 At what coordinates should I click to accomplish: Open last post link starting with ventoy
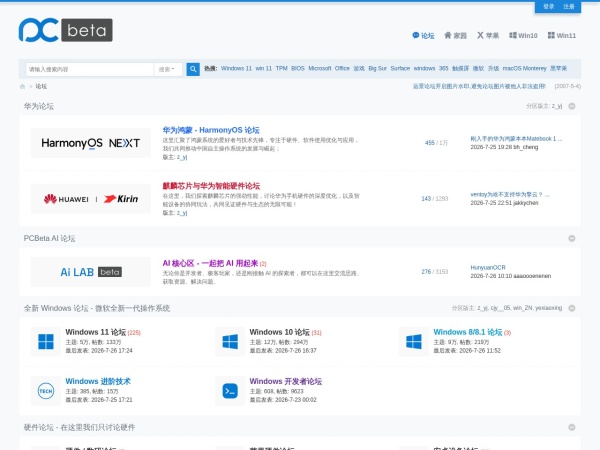click(x=510, y=195)
